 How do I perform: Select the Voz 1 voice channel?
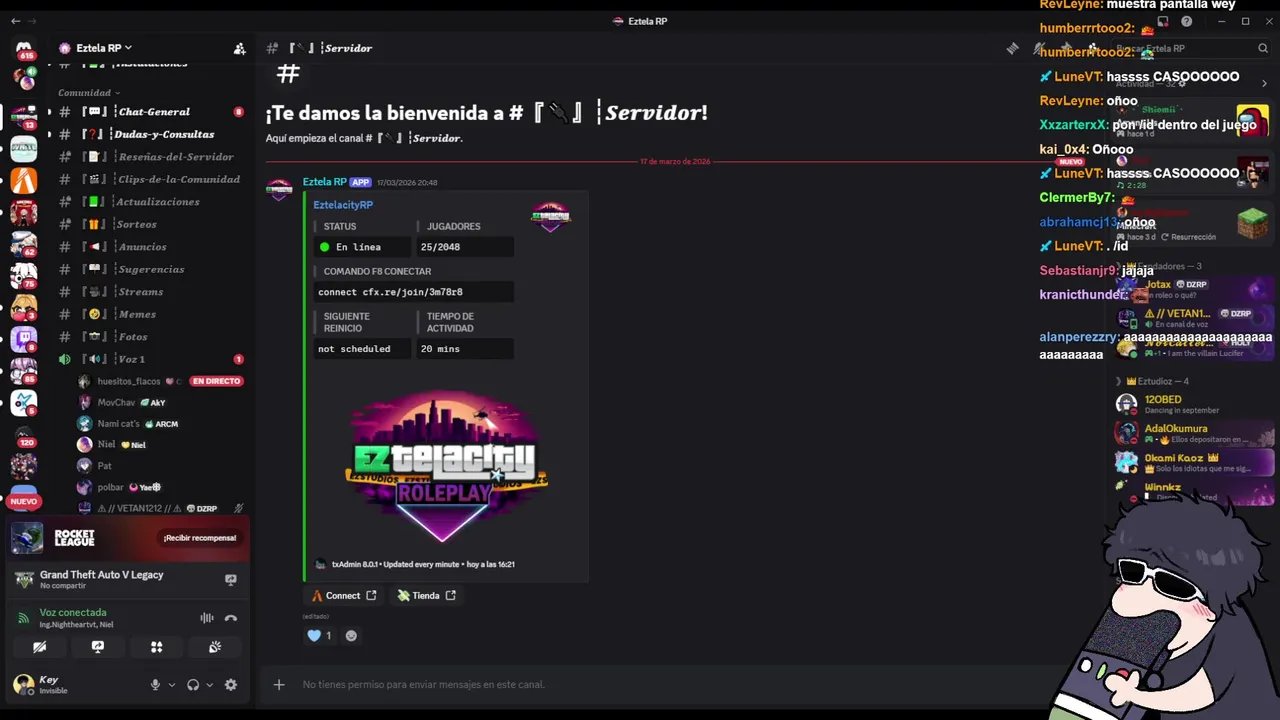[x=150, y=359]
